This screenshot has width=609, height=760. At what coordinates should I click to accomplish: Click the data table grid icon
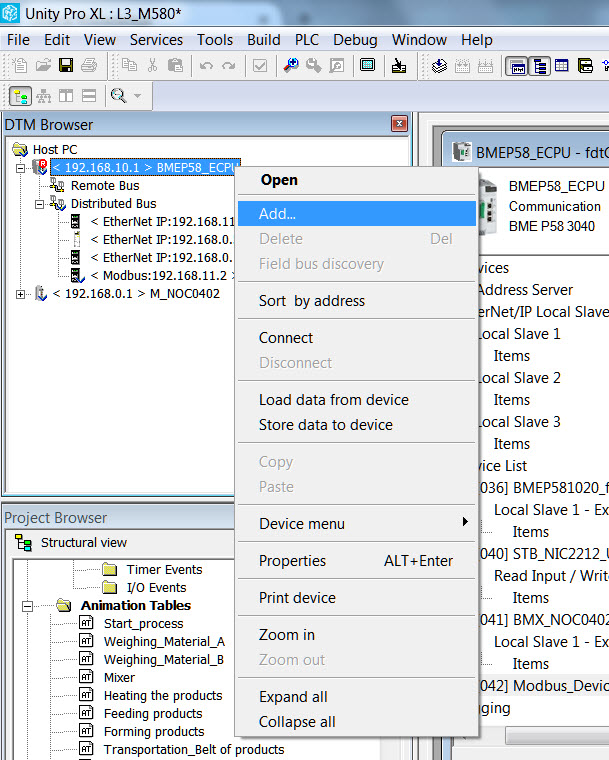pyautogui.click(x=561, y=65)
